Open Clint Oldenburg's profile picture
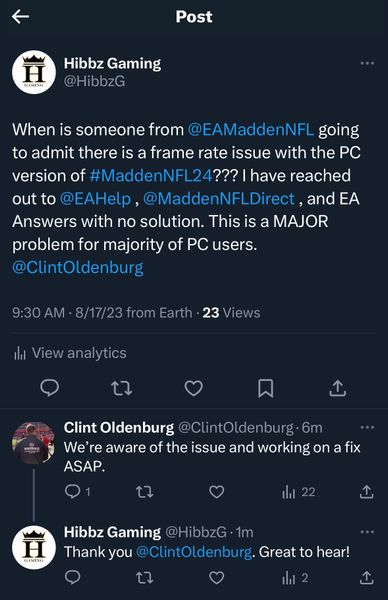Screen dimensions: 388x600 pyautogui.click(x=34, y=443)
